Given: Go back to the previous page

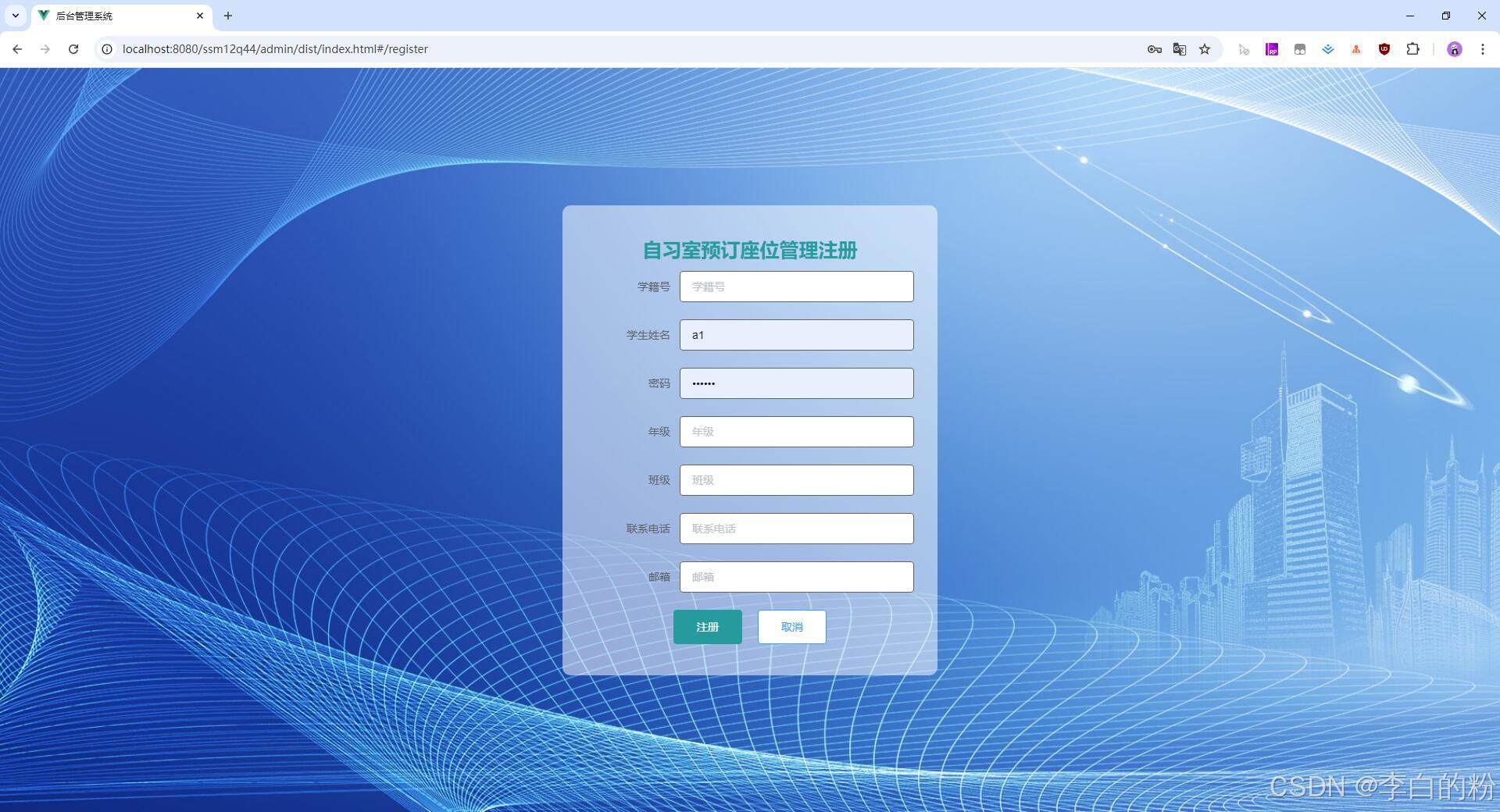Looking at the screenshot, I should point(17,49).
